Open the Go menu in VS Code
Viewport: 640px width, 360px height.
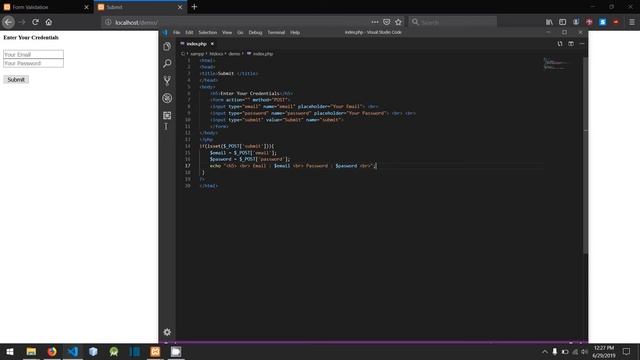[x=240, y=32]
